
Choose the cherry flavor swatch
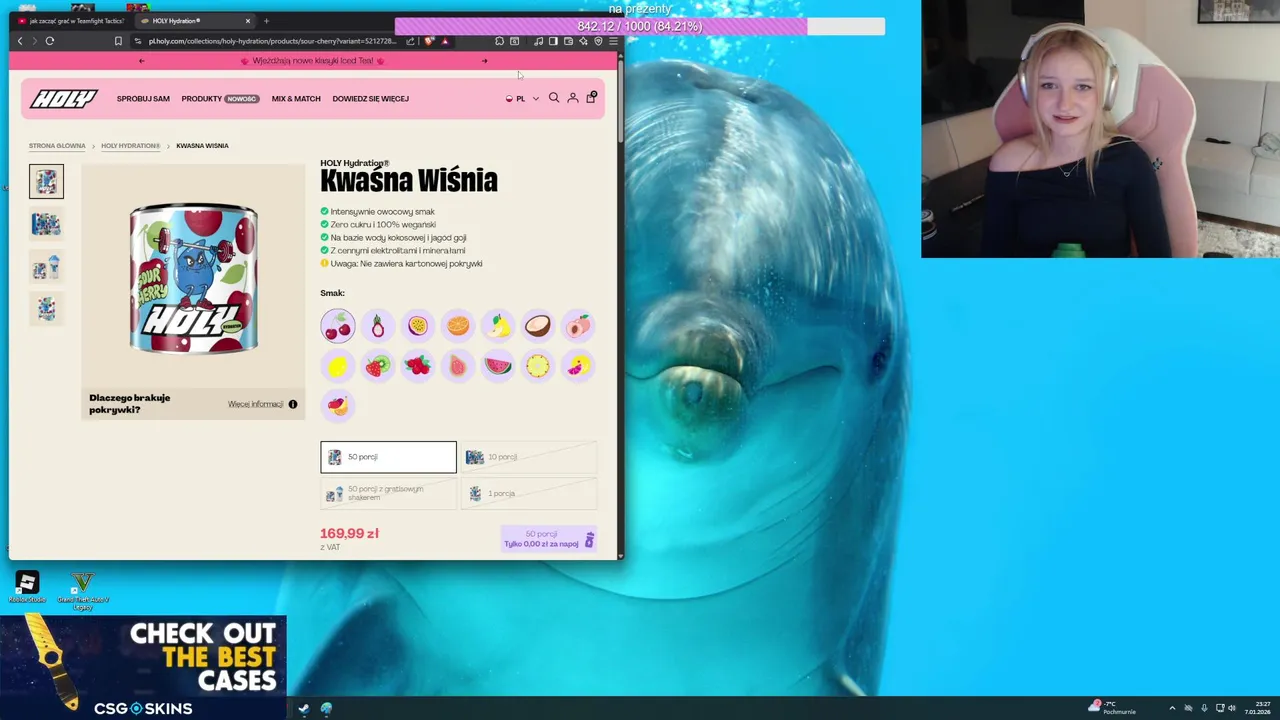pyautogui.click(x=338, y=326)
